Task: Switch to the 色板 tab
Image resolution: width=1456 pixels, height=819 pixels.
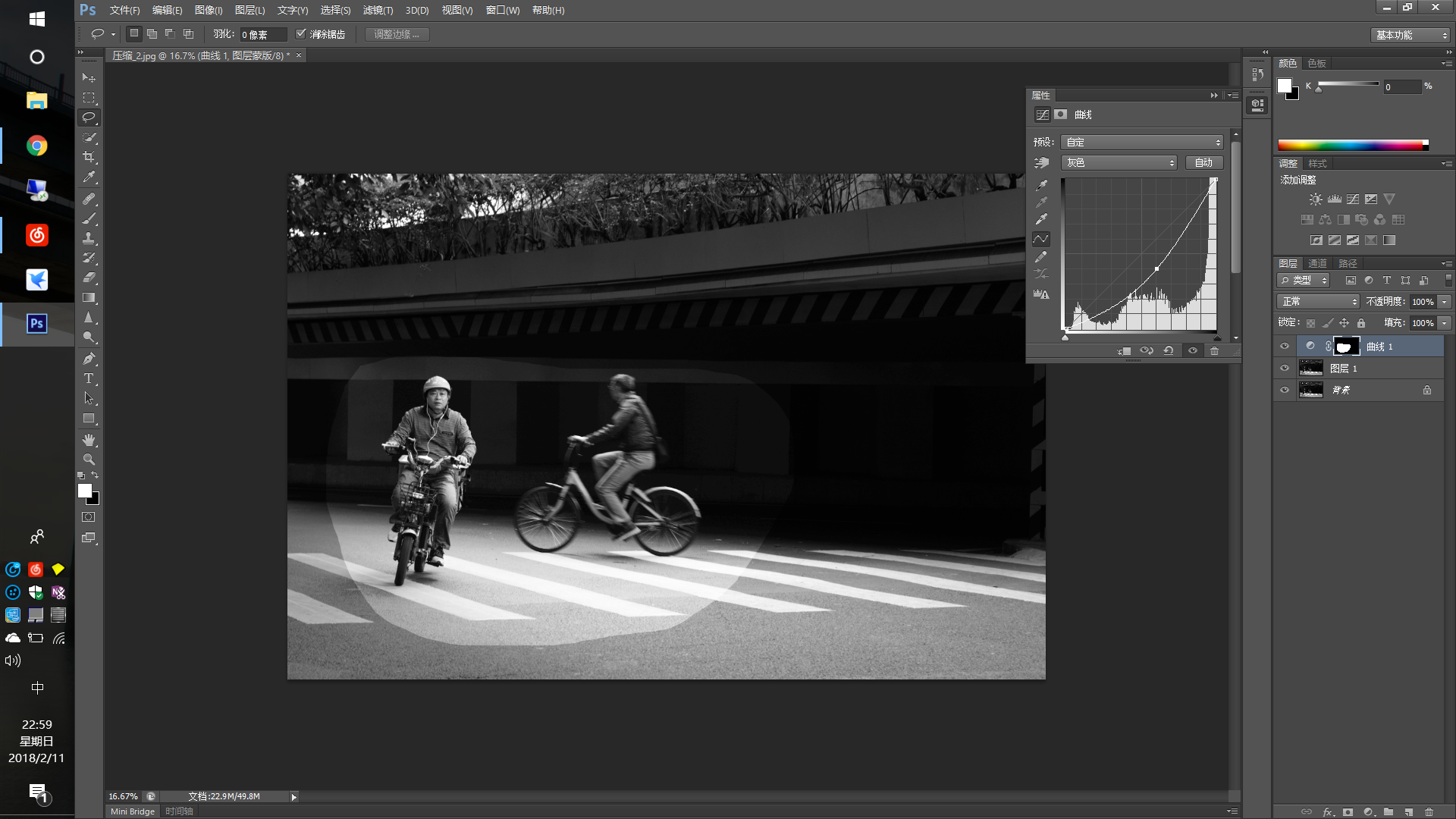Action: [x=1316, y=63]
